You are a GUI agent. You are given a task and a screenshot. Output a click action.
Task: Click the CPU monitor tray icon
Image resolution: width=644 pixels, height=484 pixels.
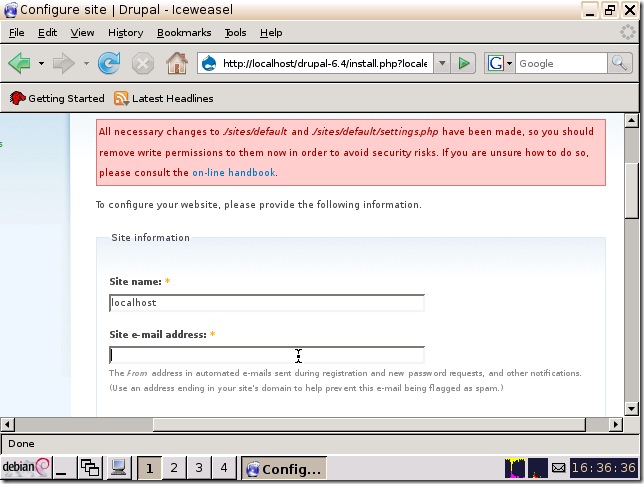tap(515, 468)
